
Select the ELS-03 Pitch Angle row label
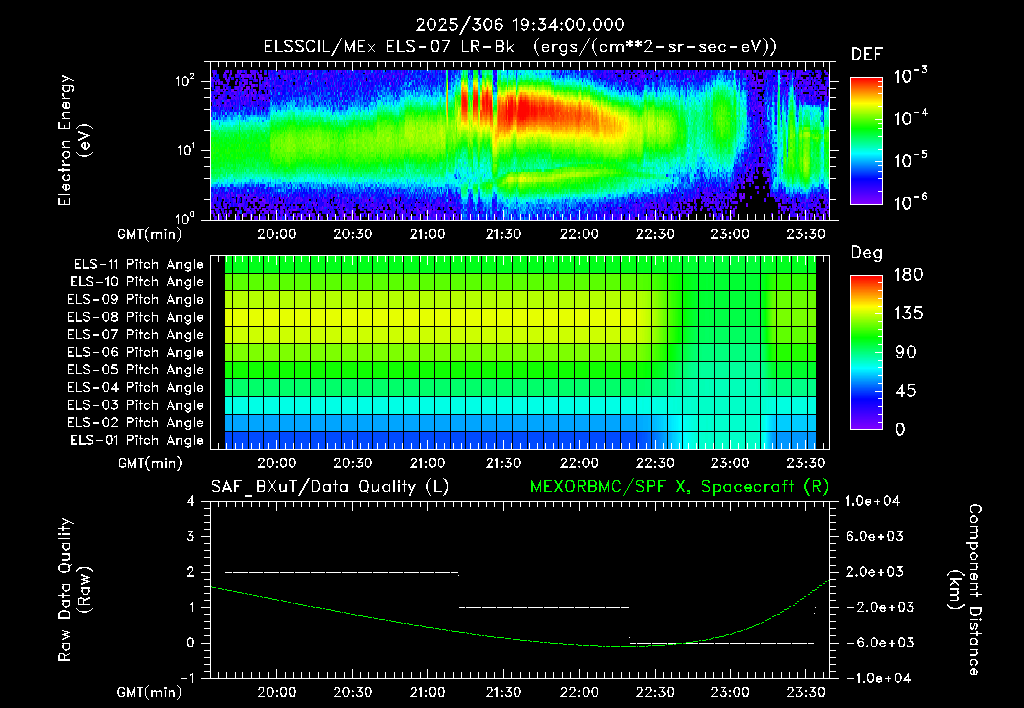[135, 406]
